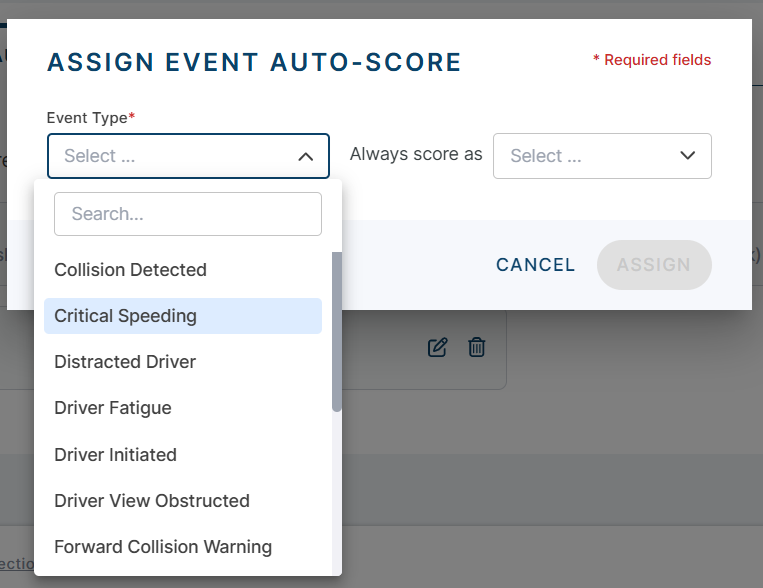Select Forward Collision Warning option

point(183,547)
